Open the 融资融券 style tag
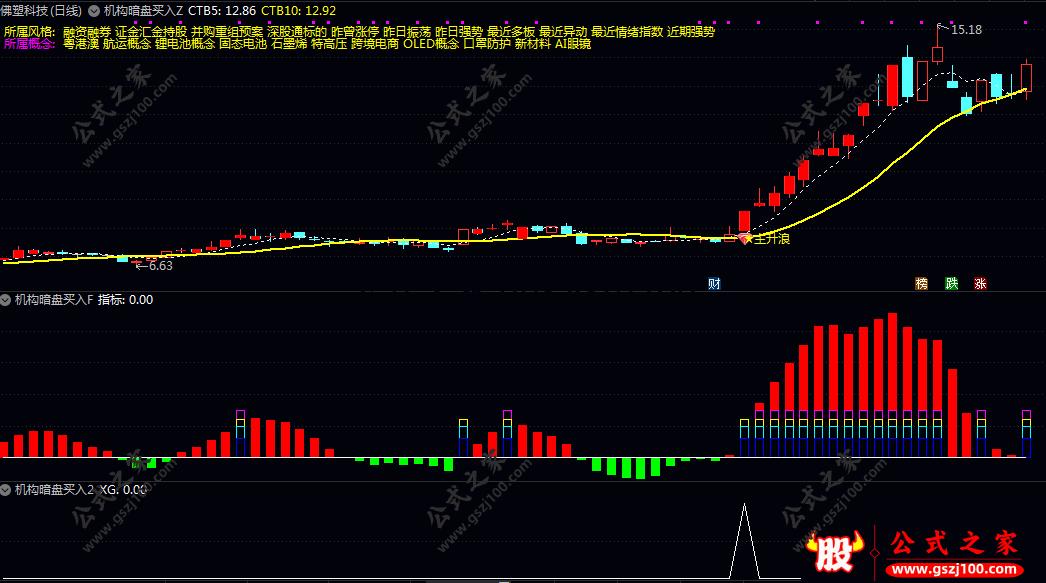1046x583 pixels. point(87,31)
